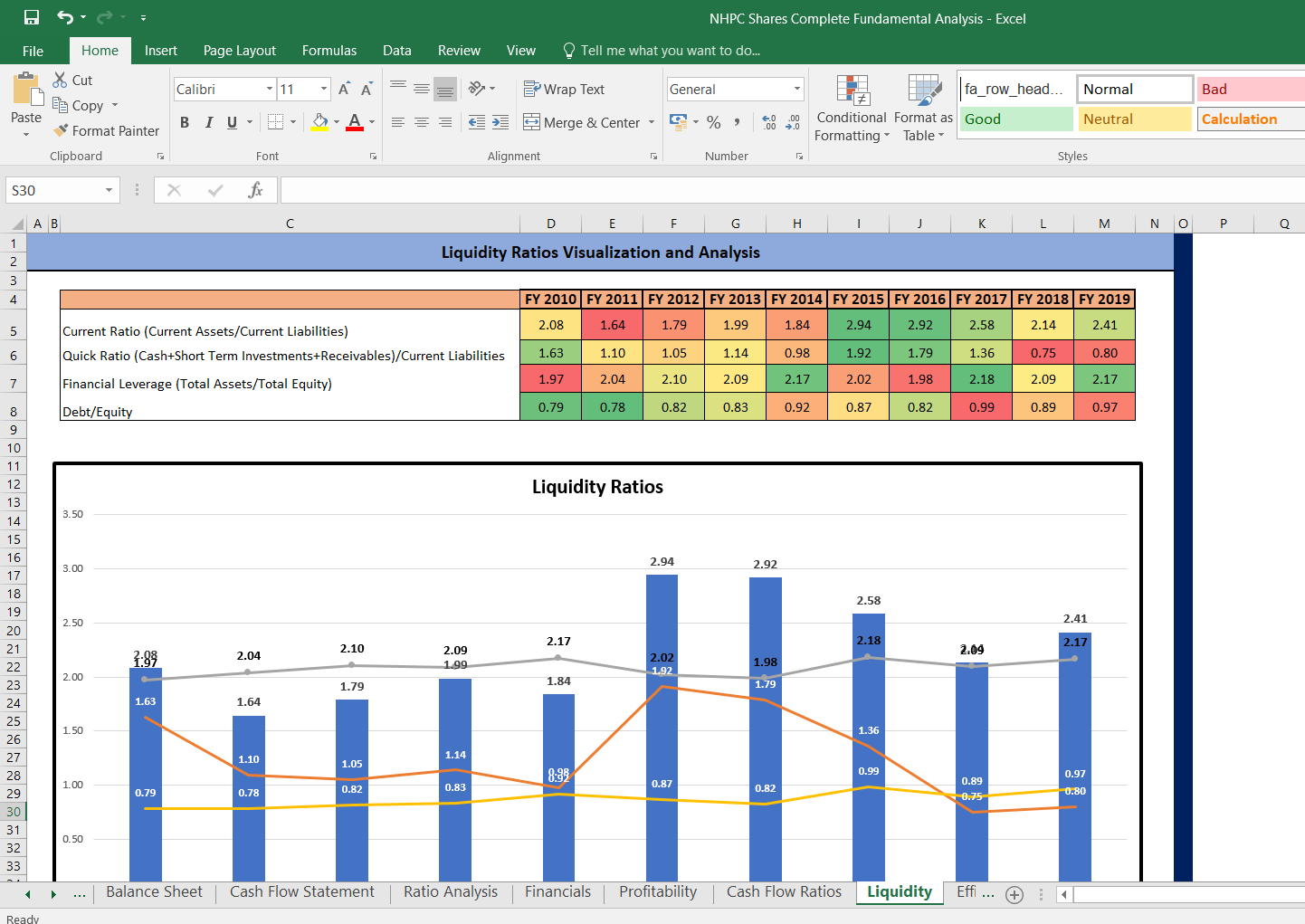Align text to the right
The image size is (1305, 924).
pyautogui.click(x=445, y=122)
